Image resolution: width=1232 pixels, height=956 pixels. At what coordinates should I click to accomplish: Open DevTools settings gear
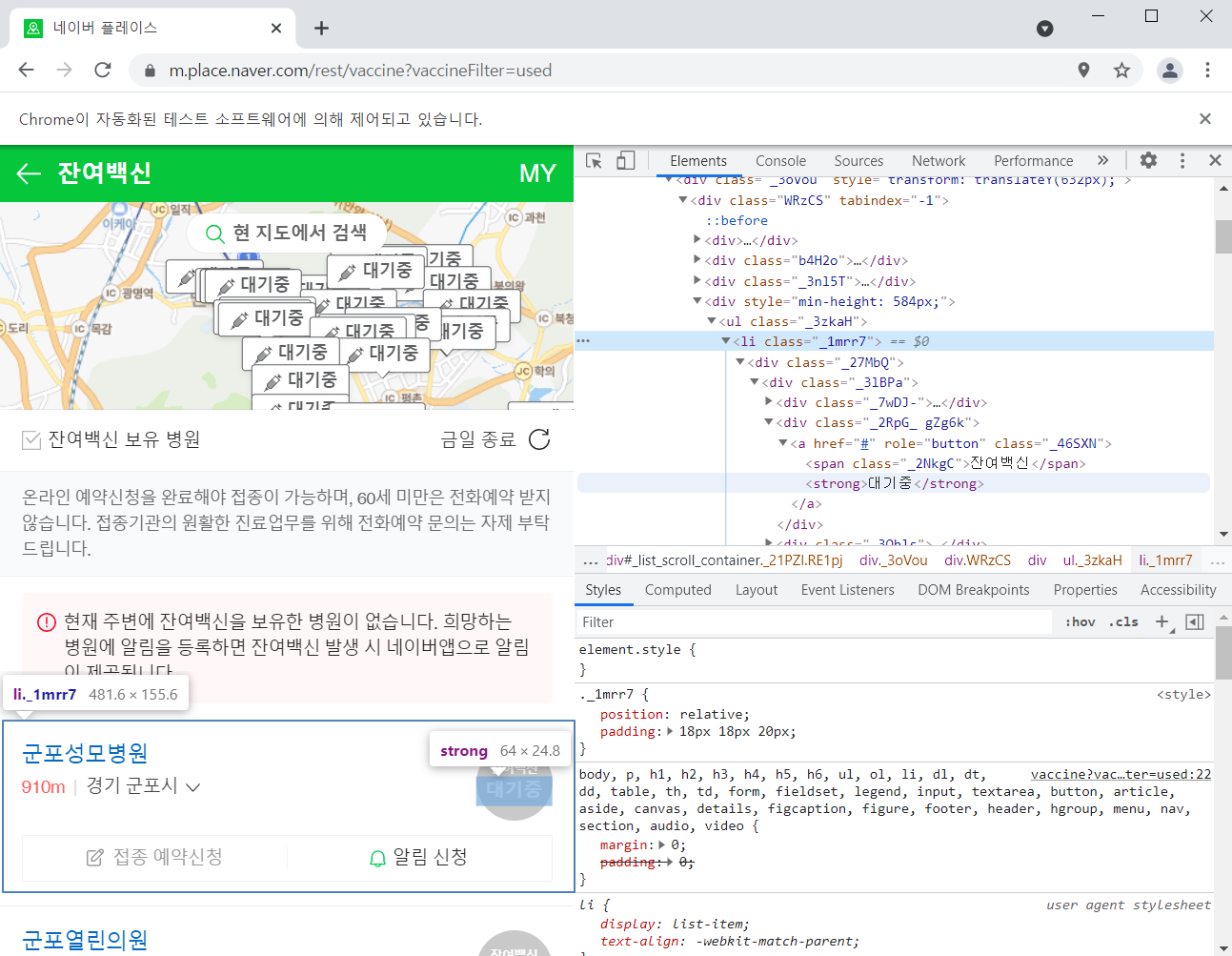1148,161
